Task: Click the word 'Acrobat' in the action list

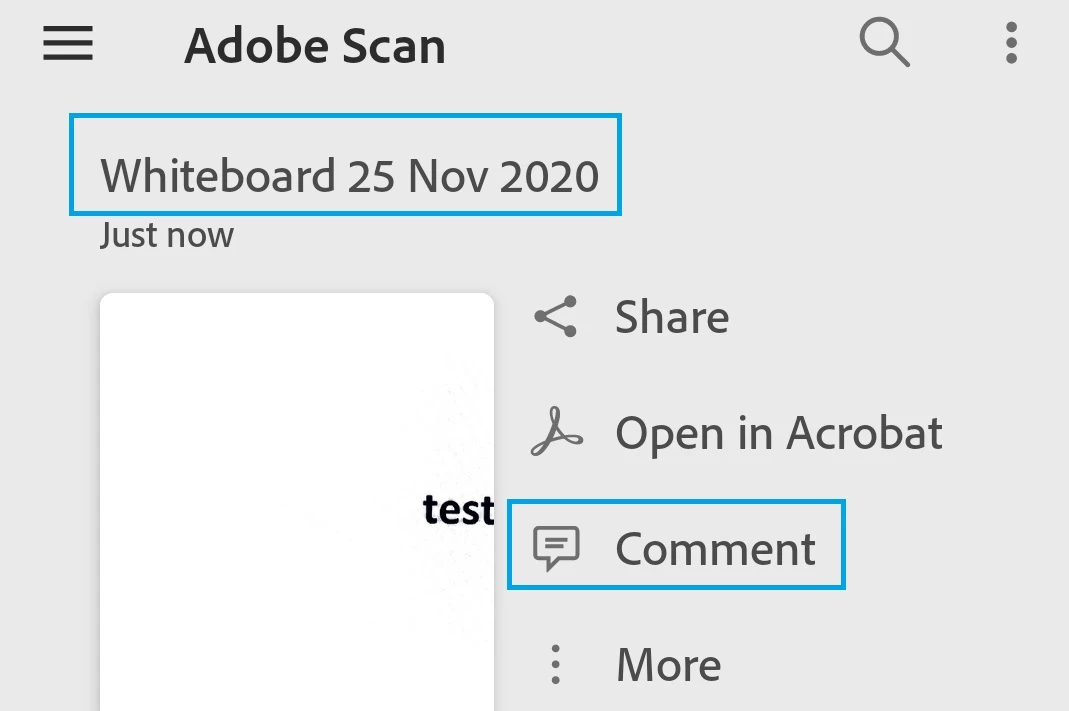Action: [x=864, y=433]
